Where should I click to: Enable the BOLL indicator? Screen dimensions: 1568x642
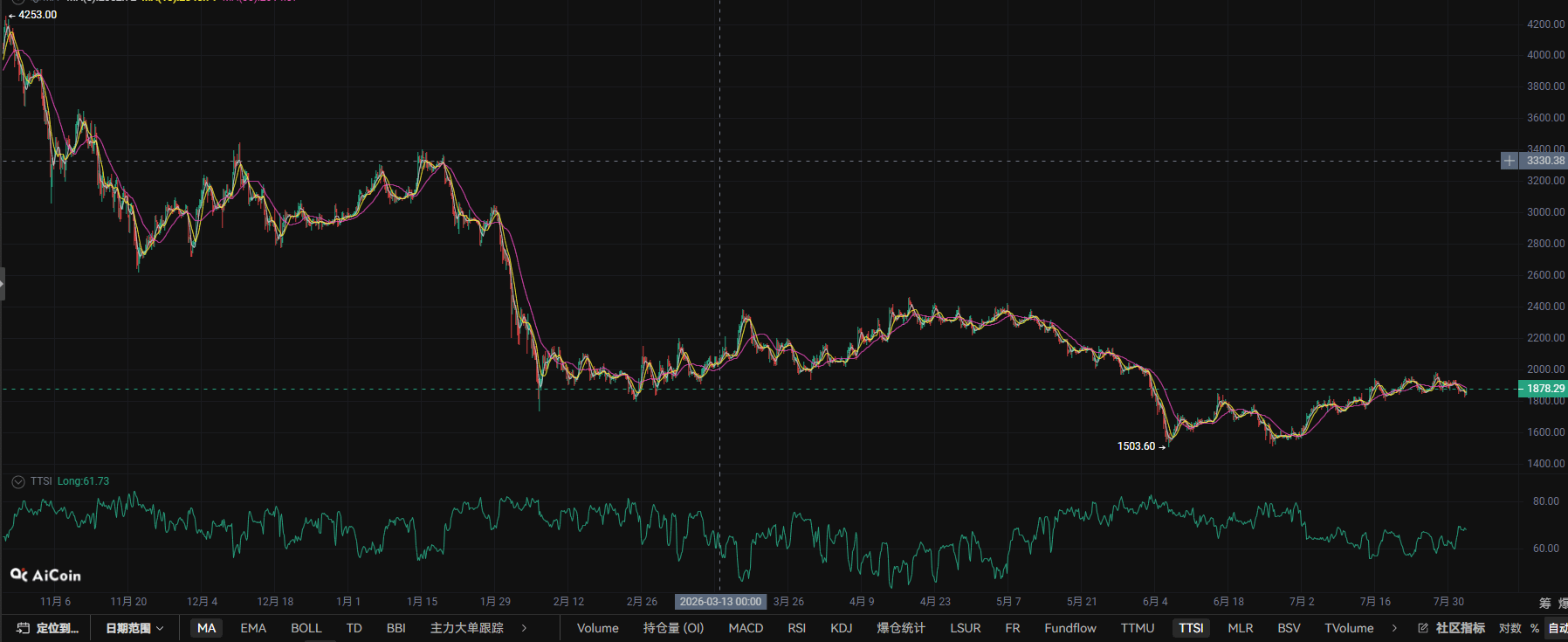coord(306,628)
